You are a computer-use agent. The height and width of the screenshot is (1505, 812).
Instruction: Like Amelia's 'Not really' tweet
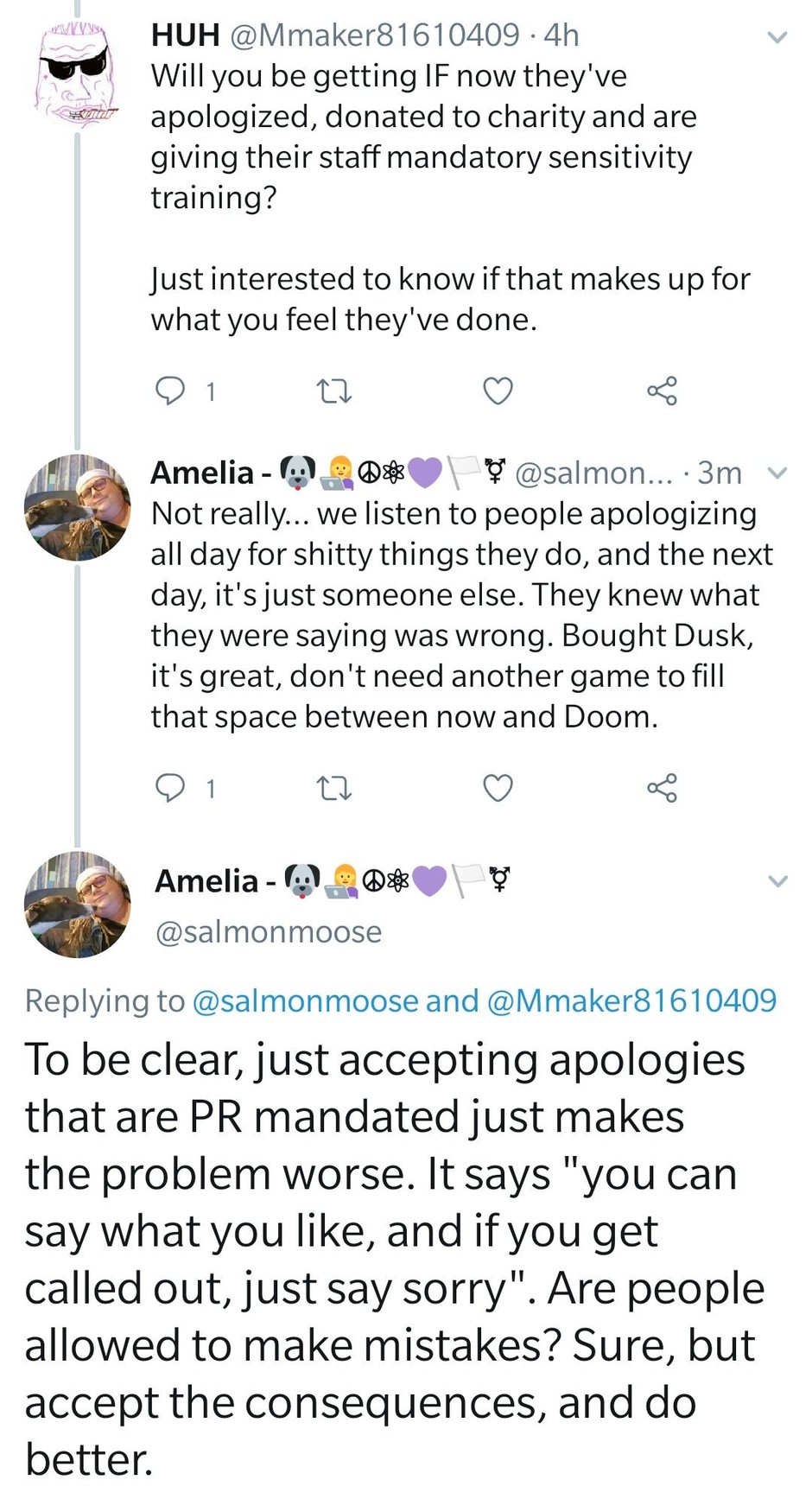click(498, 788)
